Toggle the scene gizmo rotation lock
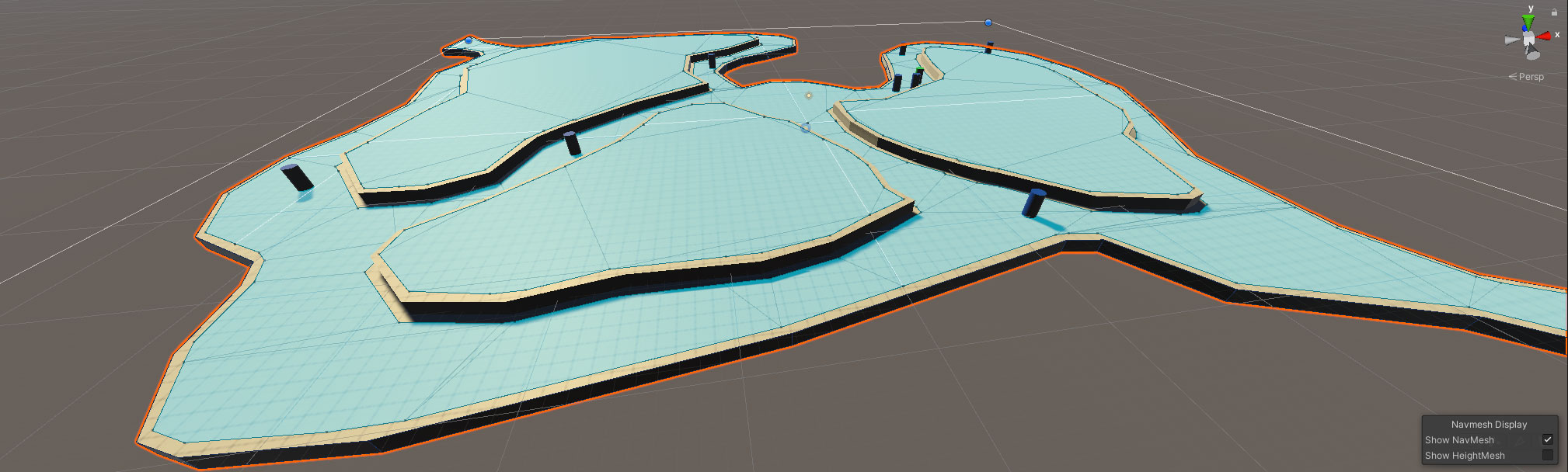 point(1554,12)
